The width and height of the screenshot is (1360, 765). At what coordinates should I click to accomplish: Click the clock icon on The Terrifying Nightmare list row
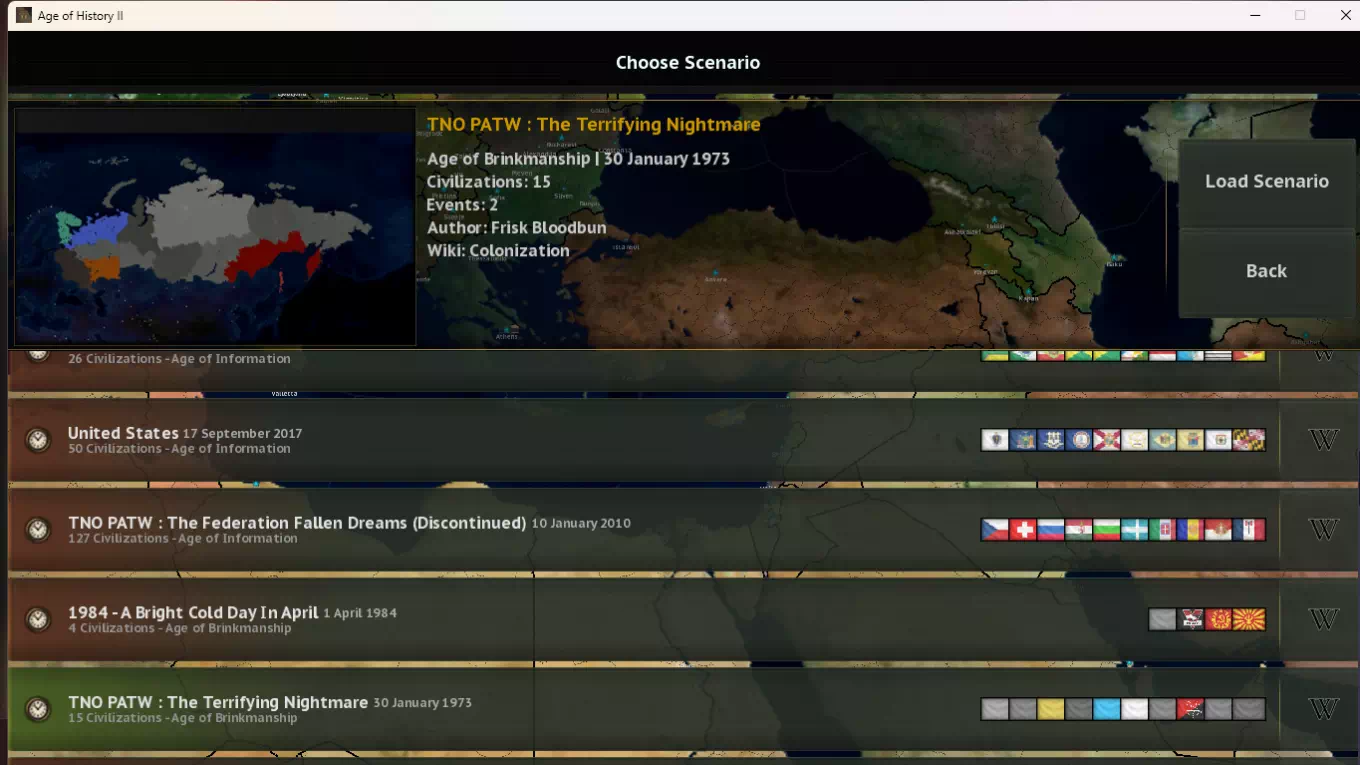[x=37, y=709]
